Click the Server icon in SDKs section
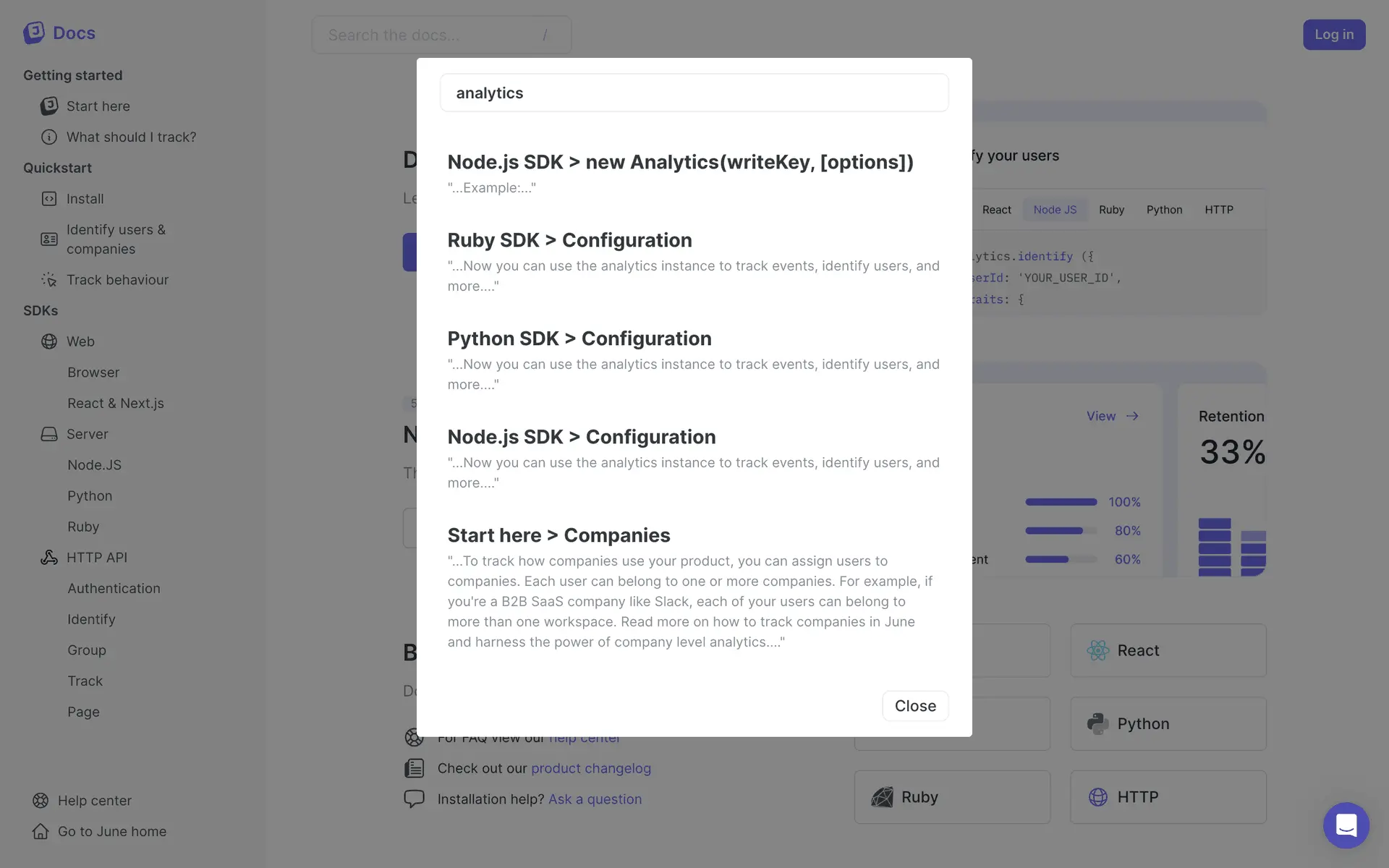Screen dimensions: 1389x868 coord(48,434)
